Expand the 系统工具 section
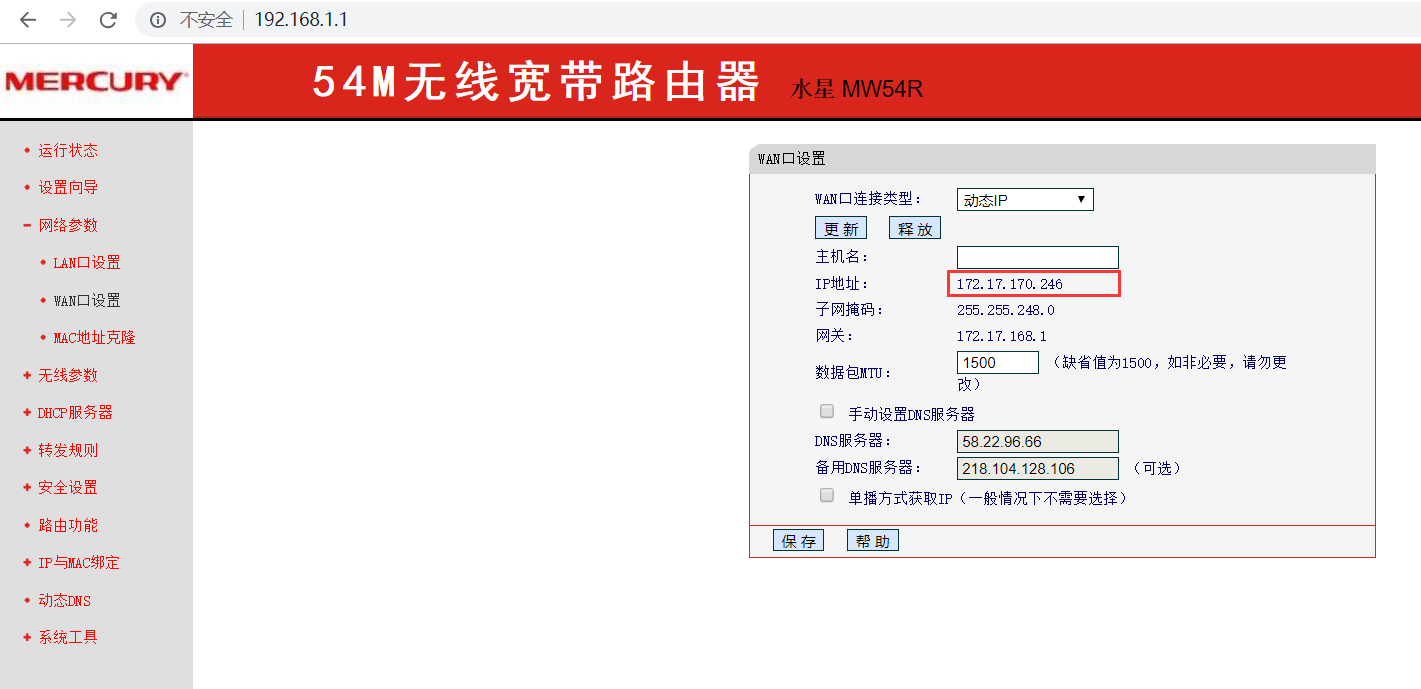The height and width of the screenshot is (689, 1421). (x=68, y=638)
